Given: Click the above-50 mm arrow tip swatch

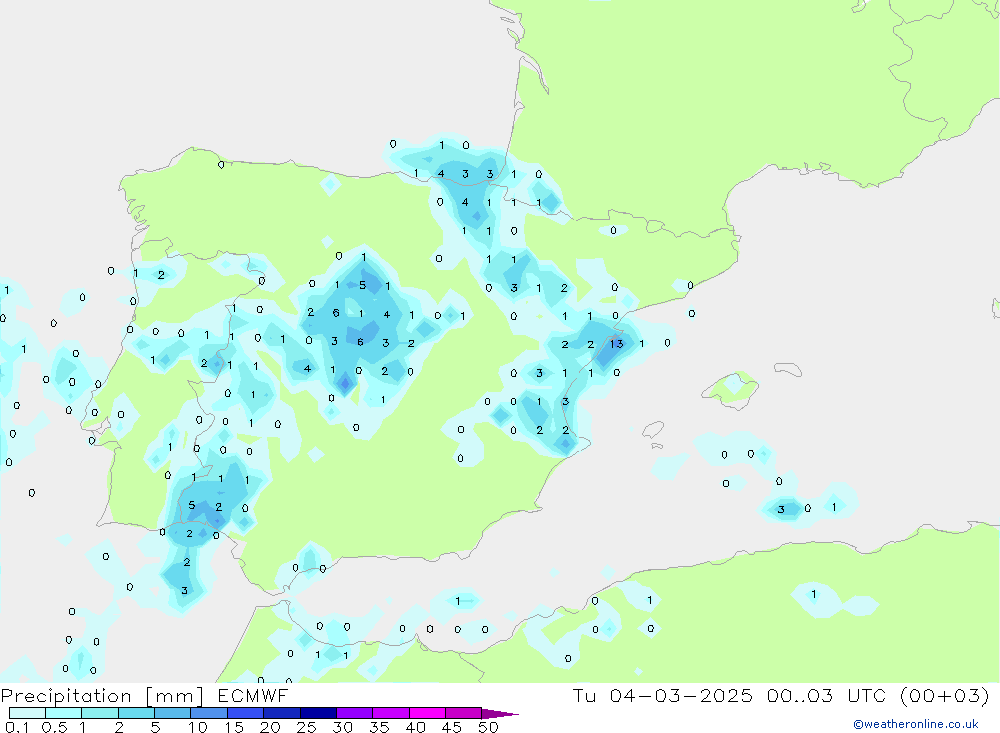Looking at the screenshot, I should tap(499, 714).
